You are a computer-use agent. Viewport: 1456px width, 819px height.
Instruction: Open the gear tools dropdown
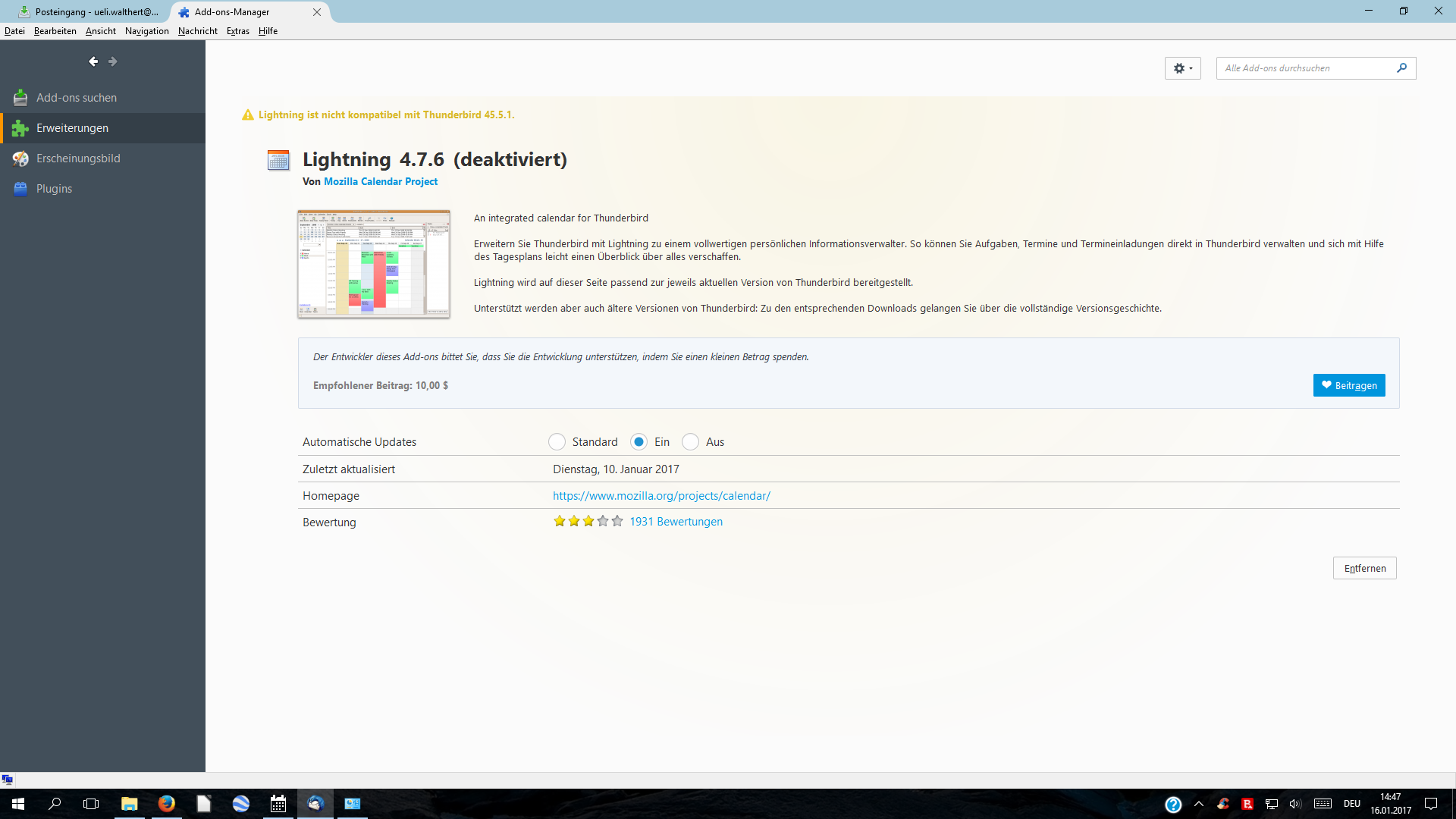pos(1182,68)
